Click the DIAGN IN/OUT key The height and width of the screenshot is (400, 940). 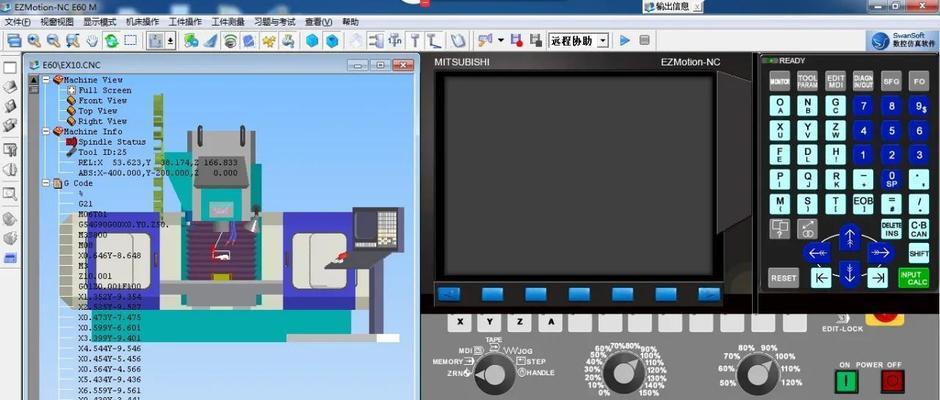[x=863, y=81]
